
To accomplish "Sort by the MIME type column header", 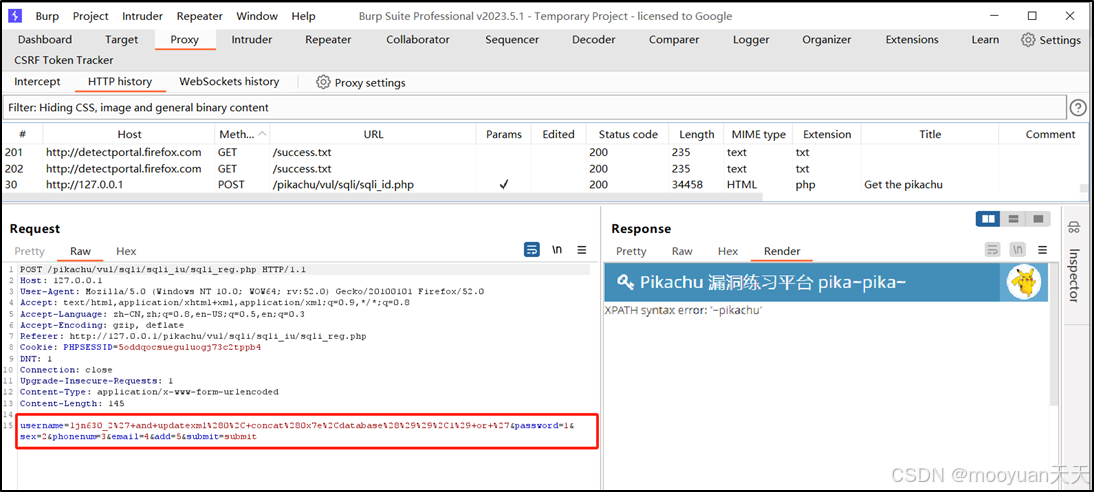I will click(x=758, y=134).
